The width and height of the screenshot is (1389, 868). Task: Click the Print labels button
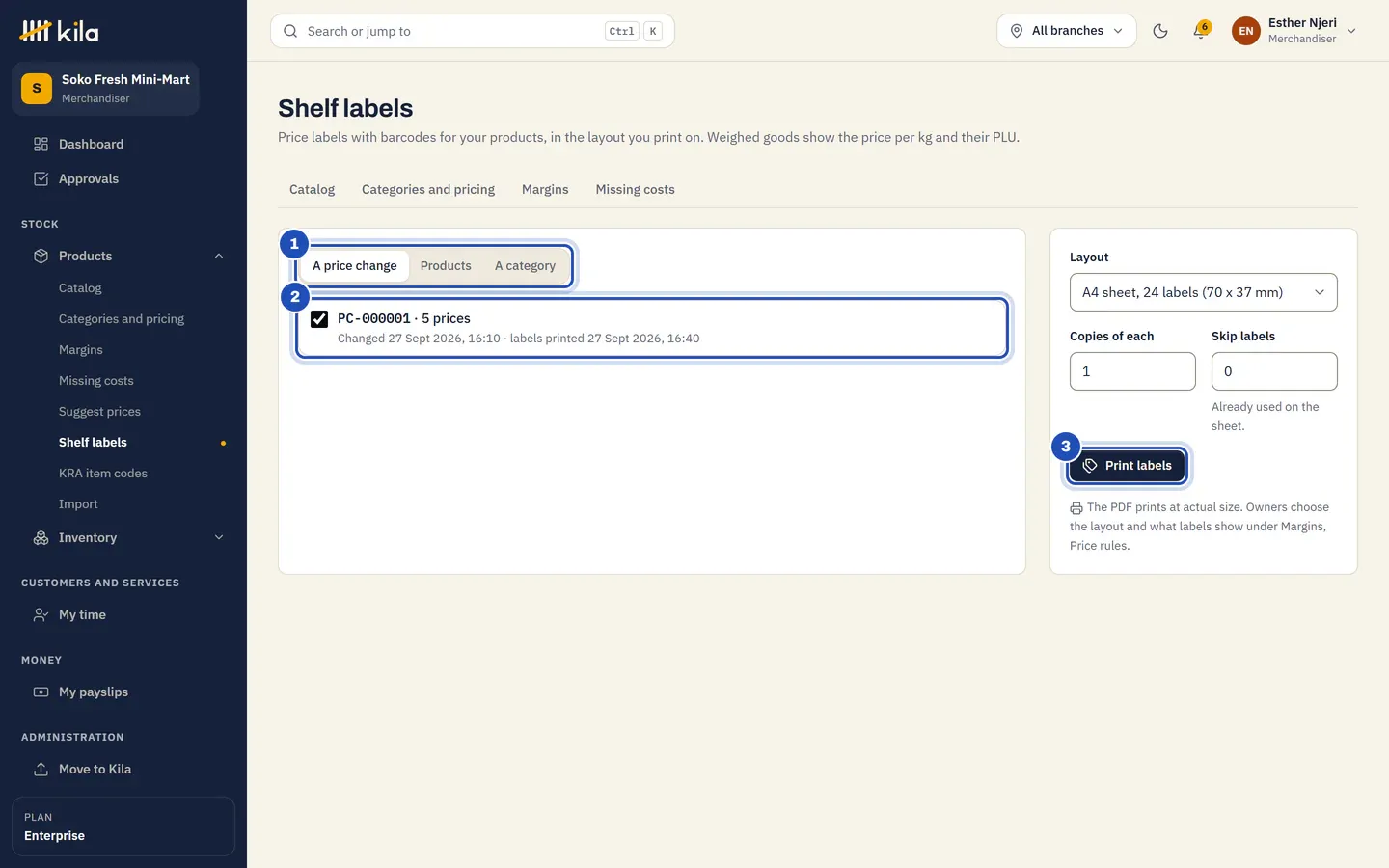point(1128,466)
